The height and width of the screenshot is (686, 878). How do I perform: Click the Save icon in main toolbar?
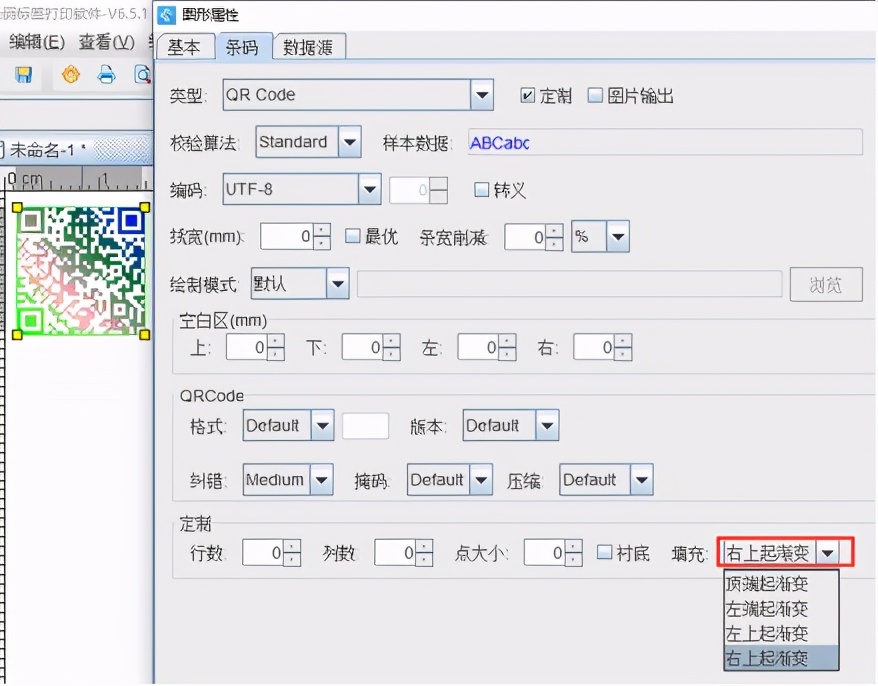[24, 74]
